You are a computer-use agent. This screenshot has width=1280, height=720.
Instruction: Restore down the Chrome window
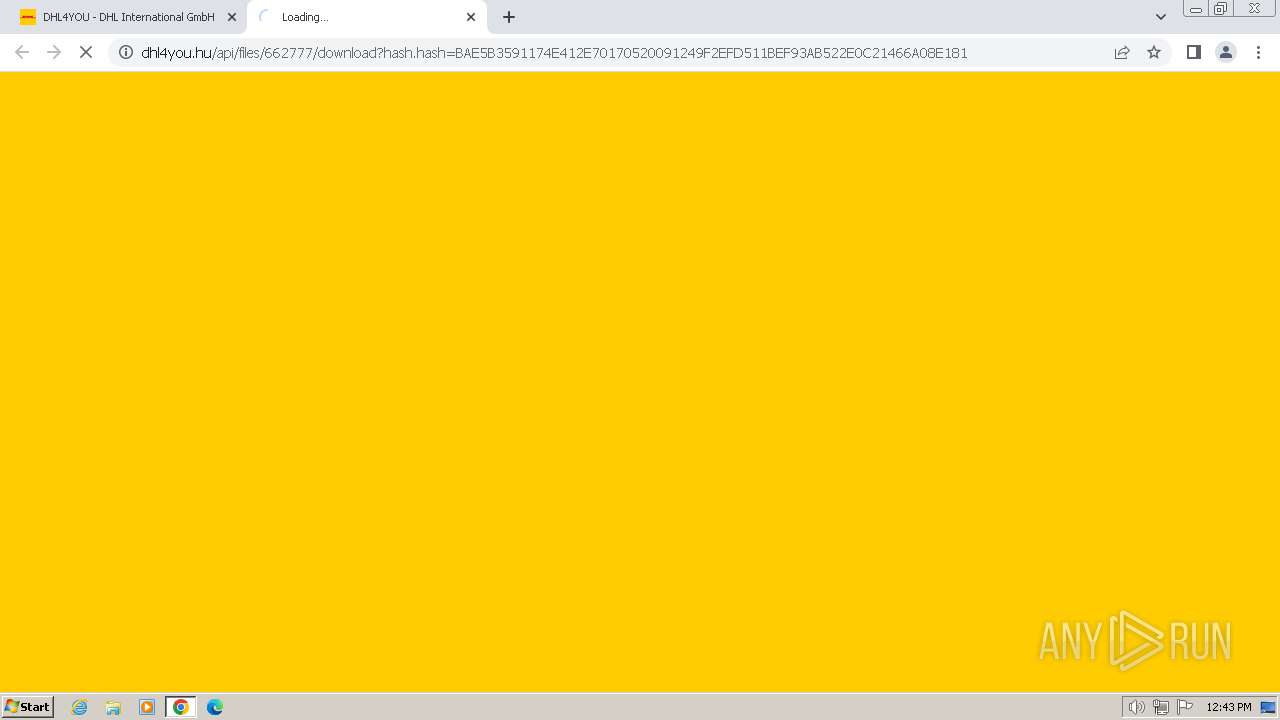[x=1221, y=9]
